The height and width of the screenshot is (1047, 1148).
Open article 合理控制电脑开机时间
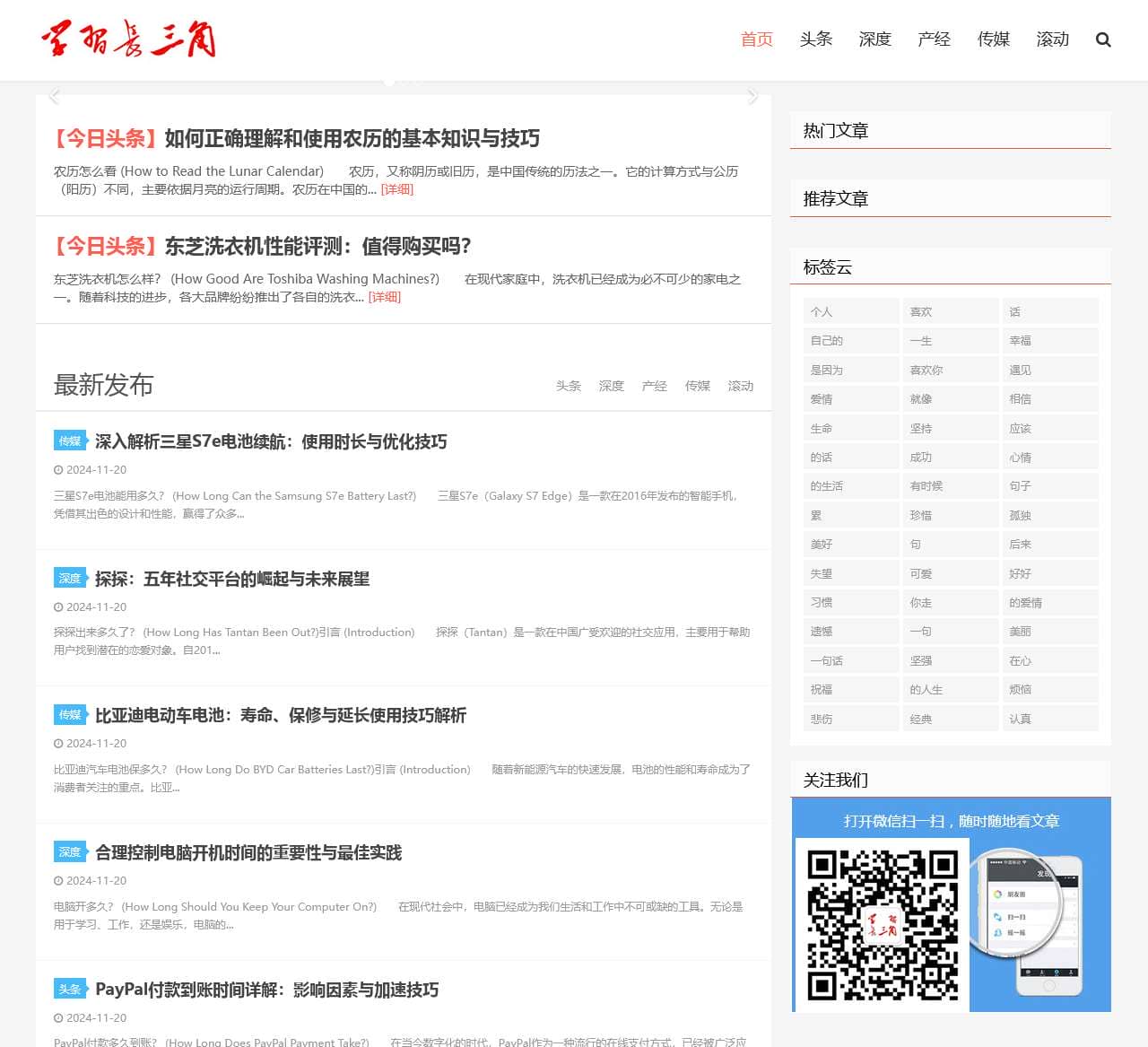click(248, 852)
